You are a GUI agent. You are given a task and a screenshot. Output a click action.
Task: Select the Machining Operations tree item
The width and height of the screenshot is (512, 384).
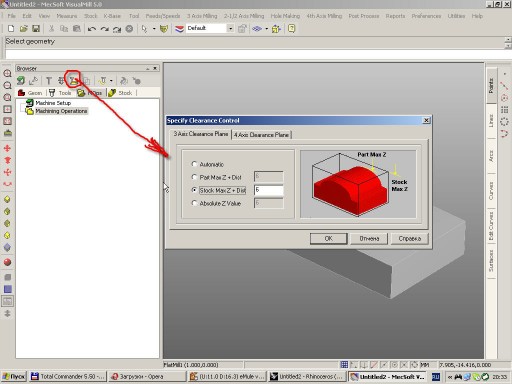point(61,111)
